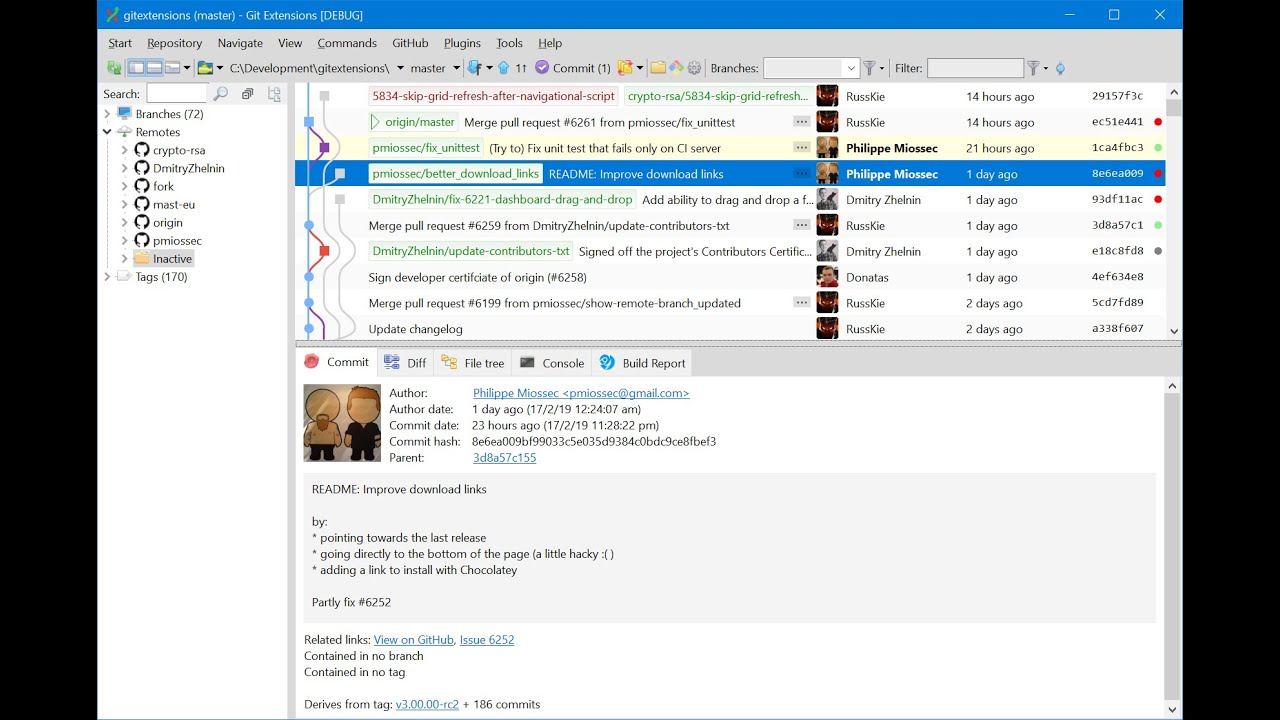Screen dimensions: 1280x720
Task: Toggle the left panel layout icon
Action: [137, 68]
